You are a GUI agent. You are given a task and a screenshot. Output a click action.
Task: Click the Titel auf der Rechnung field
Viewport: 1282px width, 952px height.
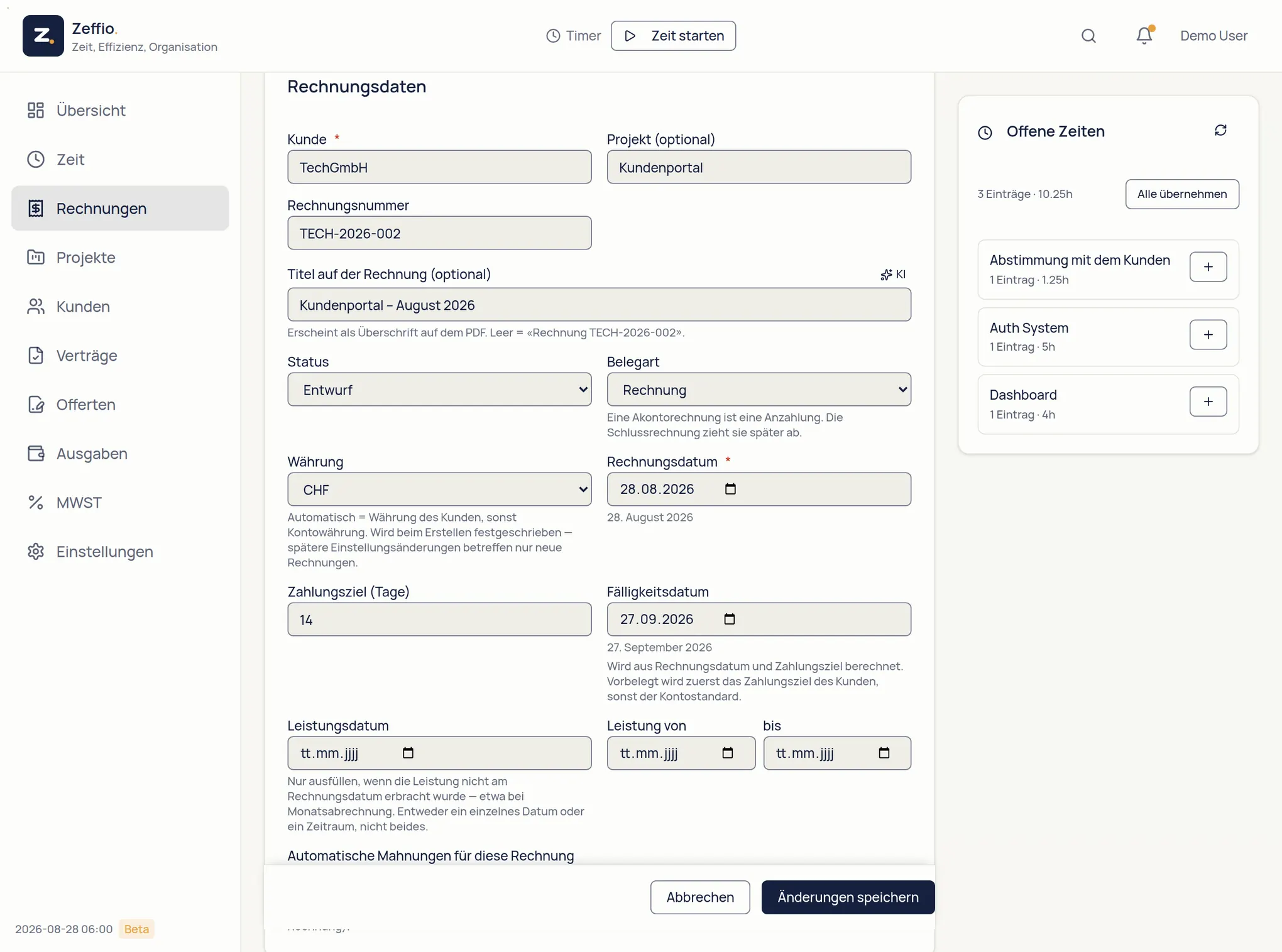tap(599, 305)
